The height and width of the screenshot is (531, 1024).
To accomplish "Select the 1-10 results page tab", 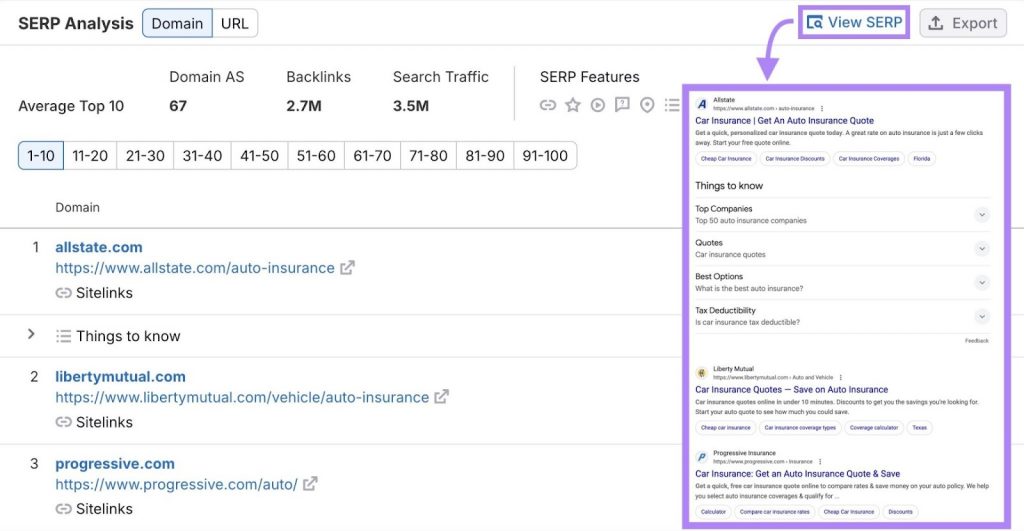I will click(40, 155).
